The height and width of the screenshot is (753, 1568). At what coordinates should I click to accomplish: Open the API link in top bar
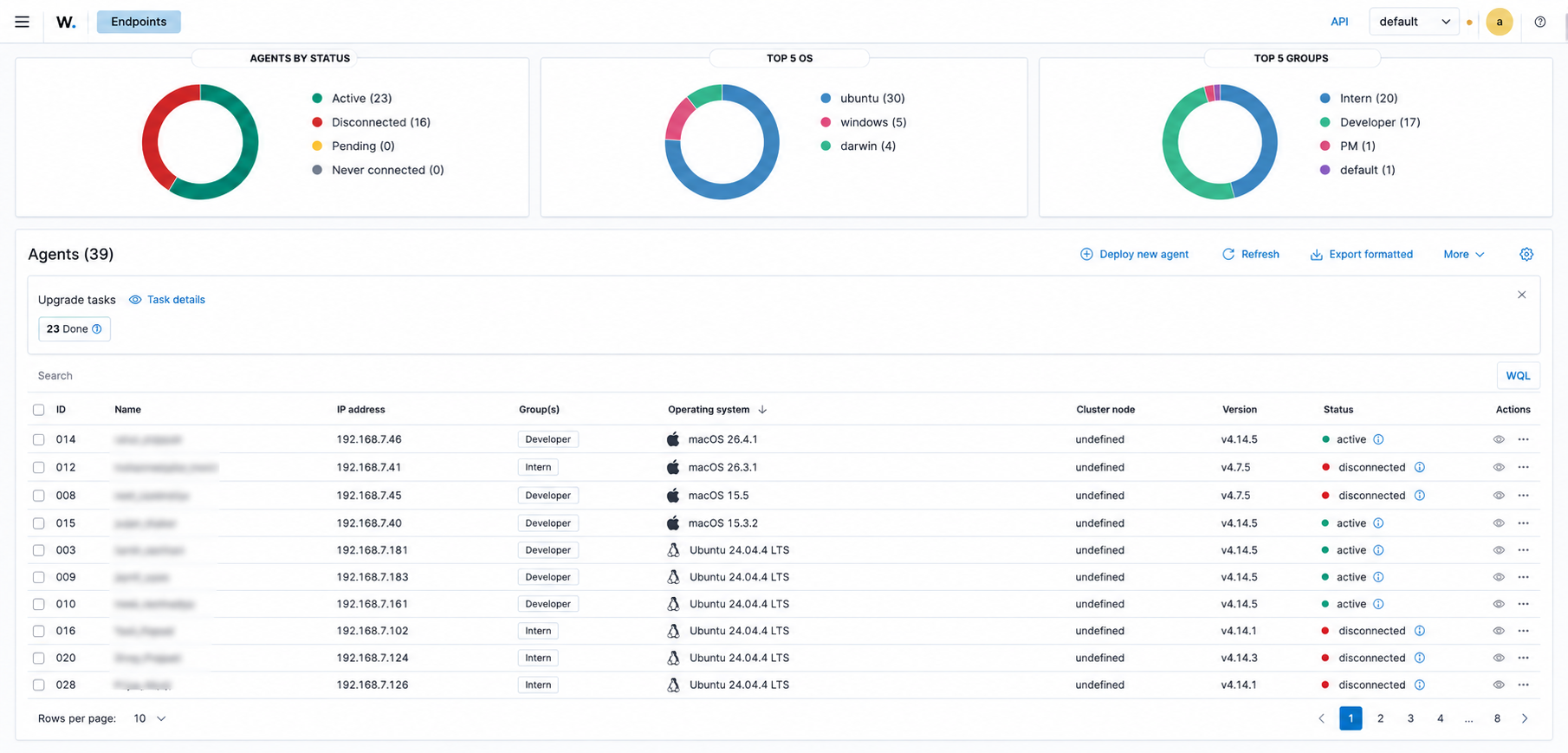pyautogui.click(x=1339, y=22)
